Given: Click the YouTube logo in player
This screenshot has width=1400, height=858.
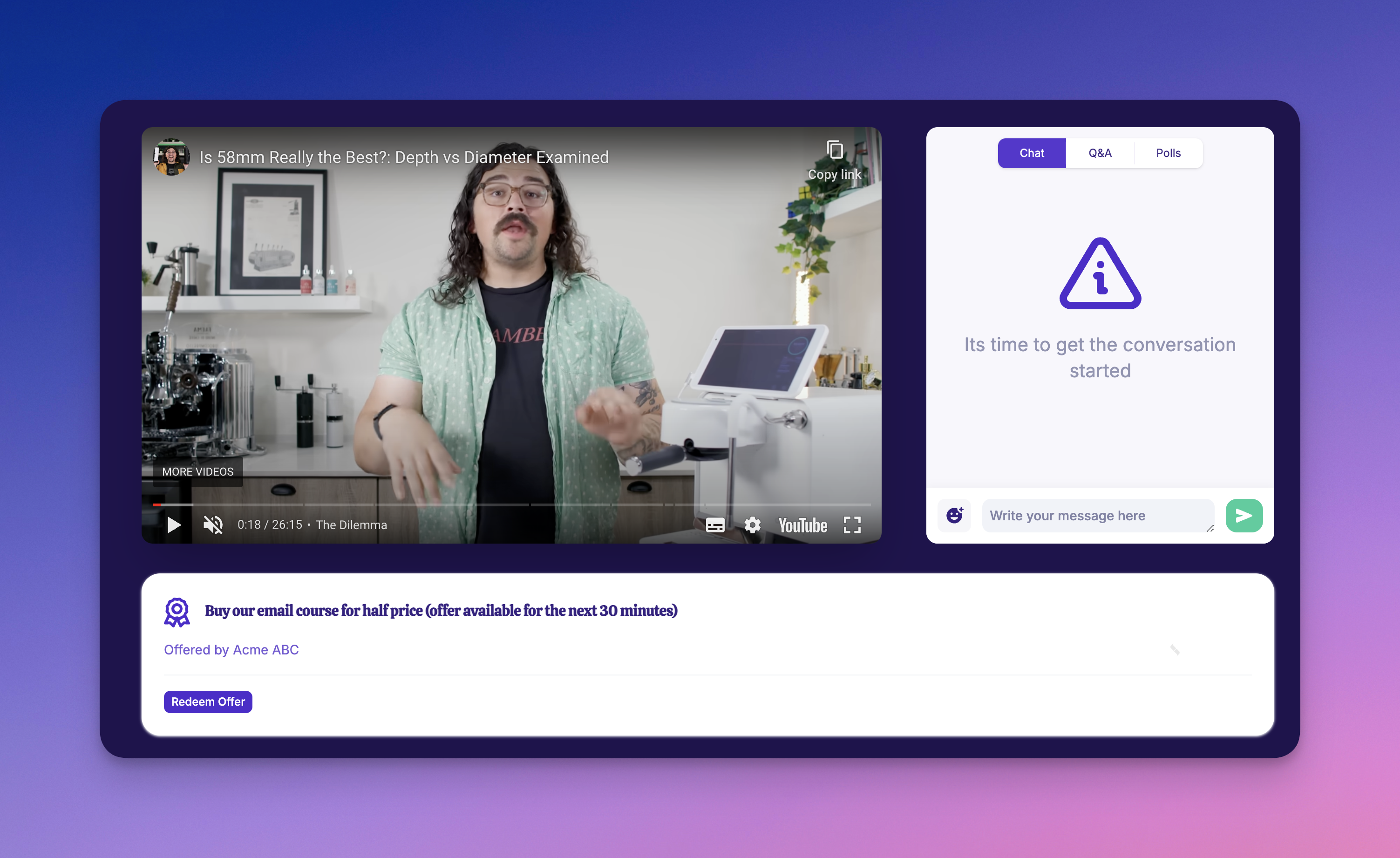Looking at the screenshot, I should (802, 525).
